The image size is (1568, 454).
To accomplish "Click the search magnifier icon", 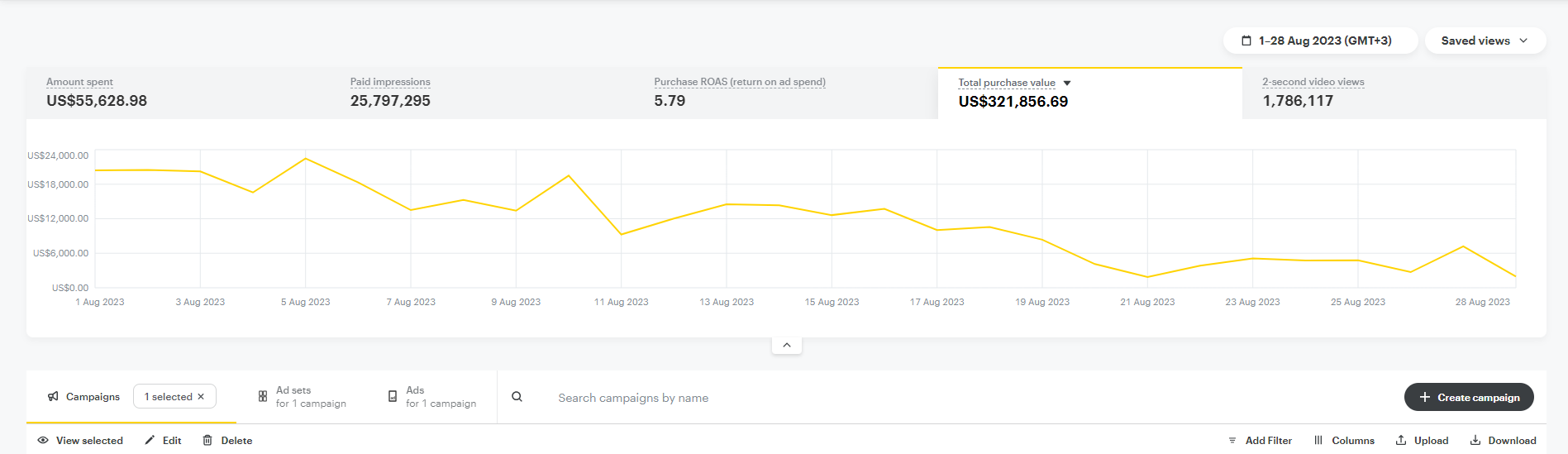I will (x=517, y=397).
